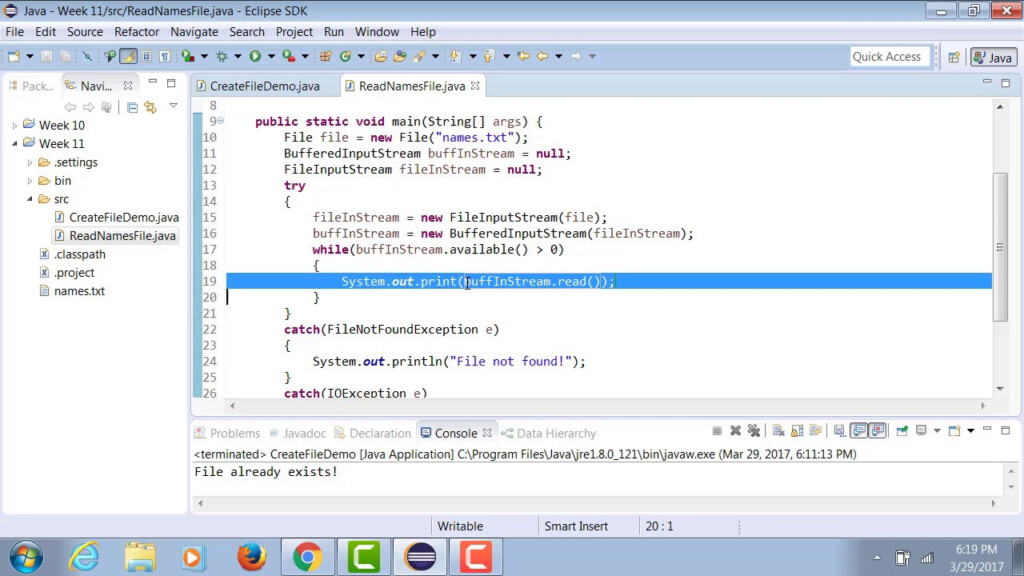
Task: Click the Run Last Tool external tools icon
Action: point(289,57)
